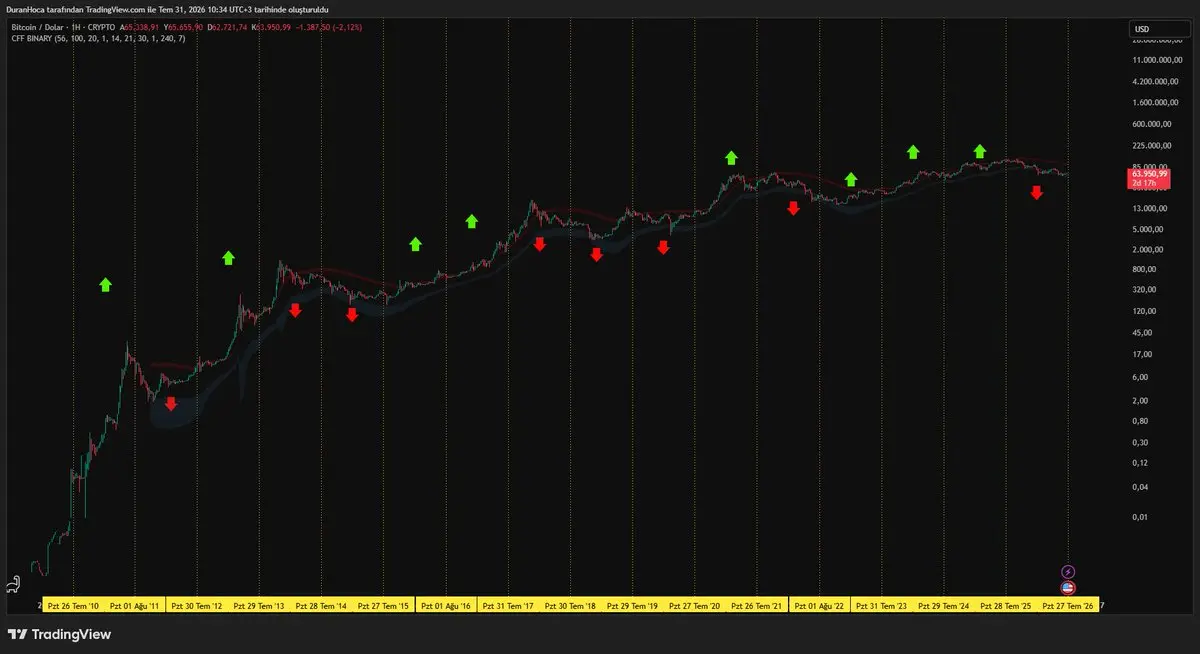The height and width of the screenshot is (654, 1200).
Task: Click the 120,00 price axis label
Action: (1144, 312)
